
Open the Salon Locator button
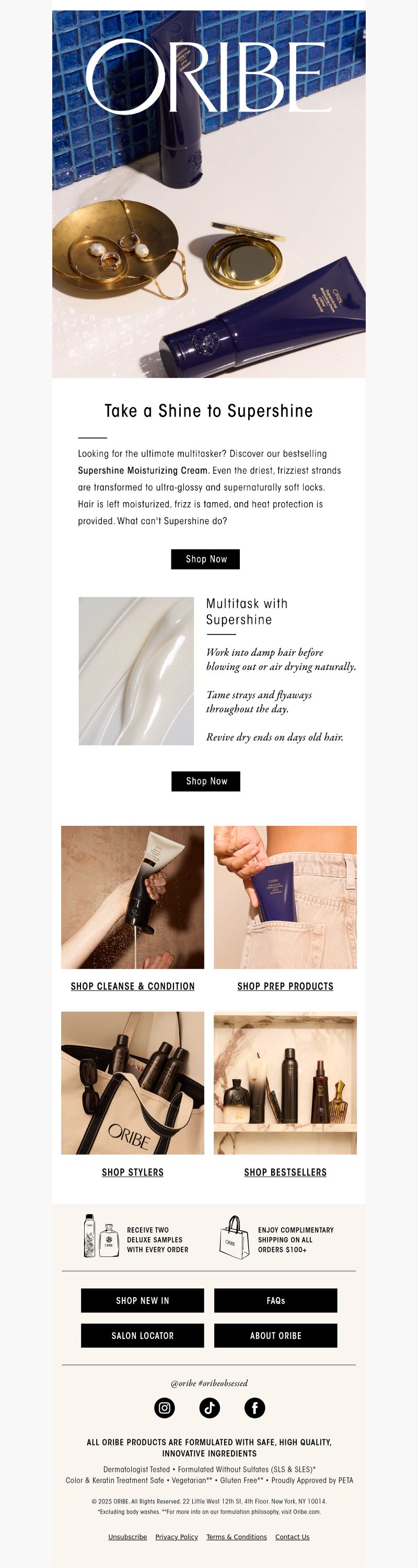142,1335
